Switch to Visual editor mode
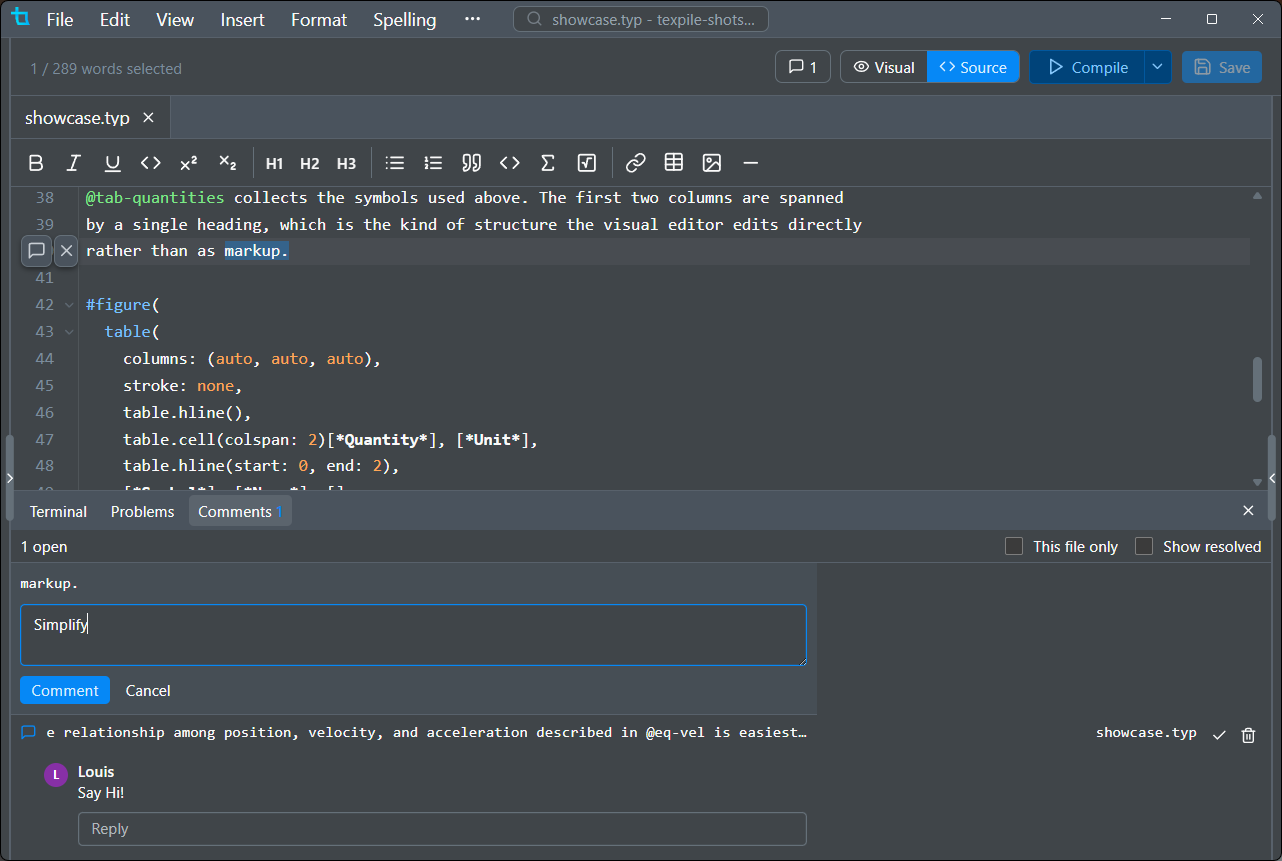This screenshot has width=1282, height=861. pos(884,67)
